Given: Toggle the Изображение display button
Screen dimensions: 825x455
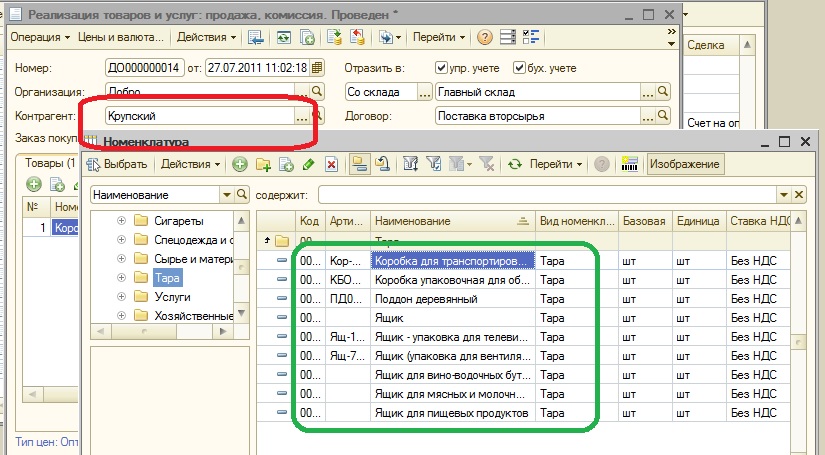Looking at the screenshot, I should [685, 164].
